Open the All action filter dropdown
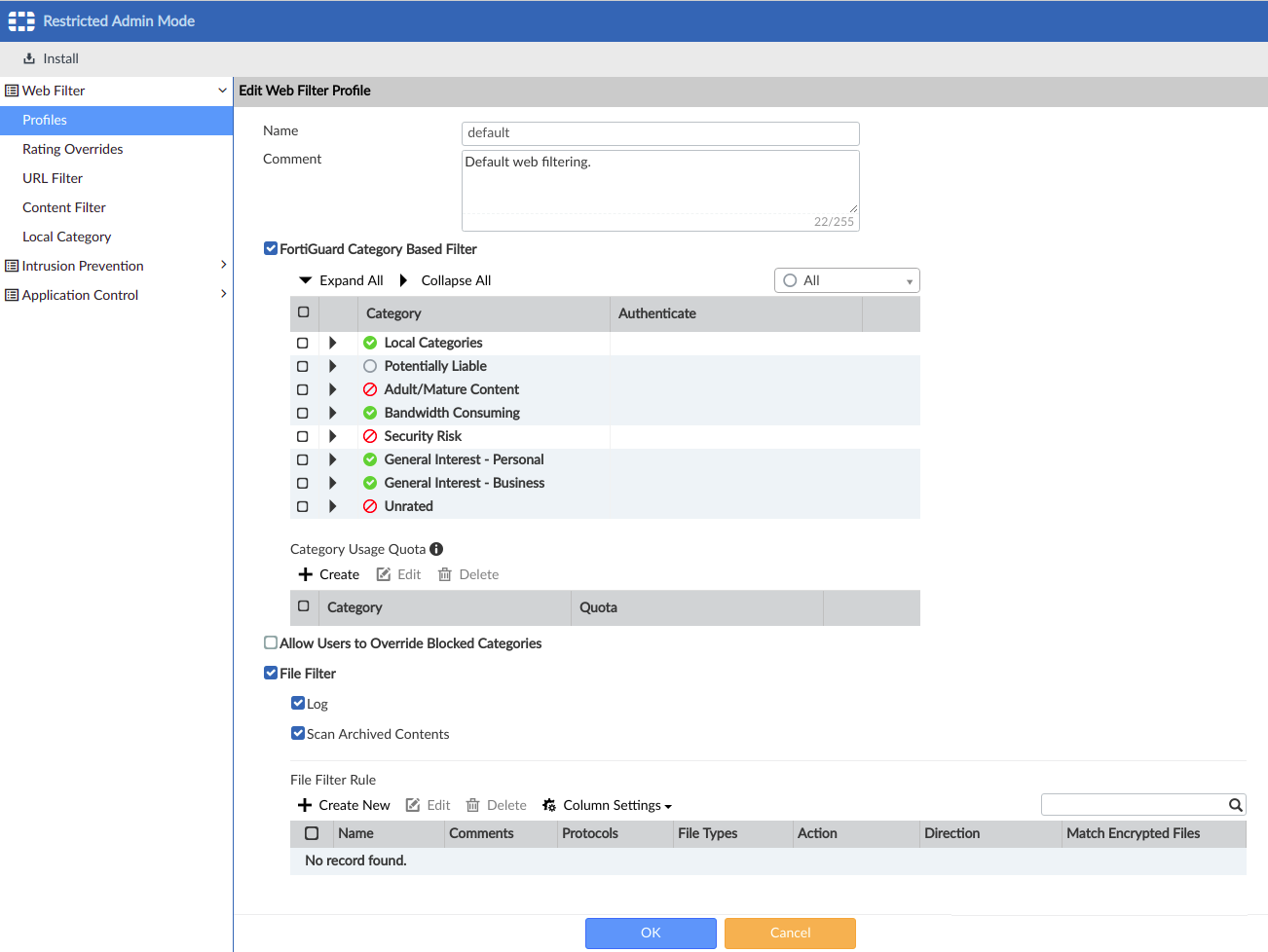The width and height of the screenshot is (1268, 952). click(x=846, y=280)
